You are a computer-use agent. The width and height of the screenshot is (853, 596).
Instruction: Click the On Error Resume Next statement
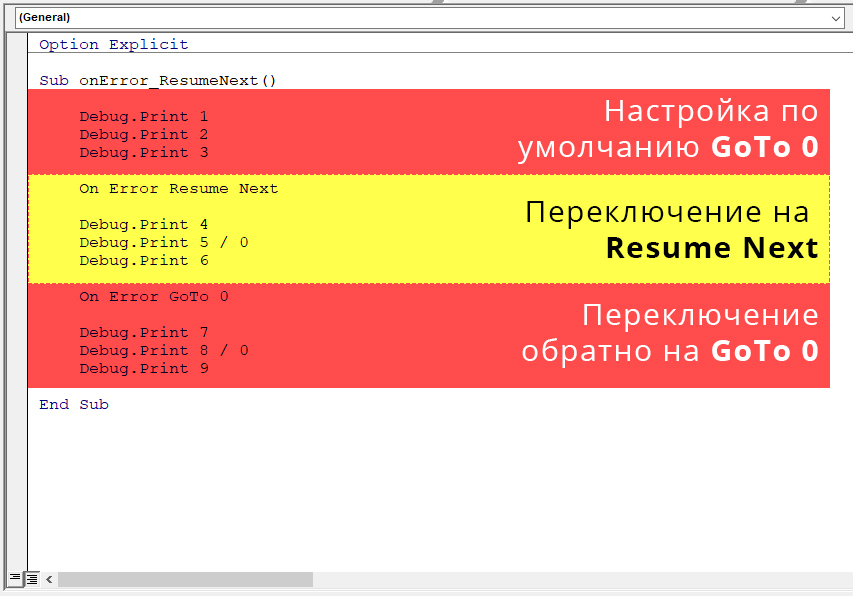(178, 189)
